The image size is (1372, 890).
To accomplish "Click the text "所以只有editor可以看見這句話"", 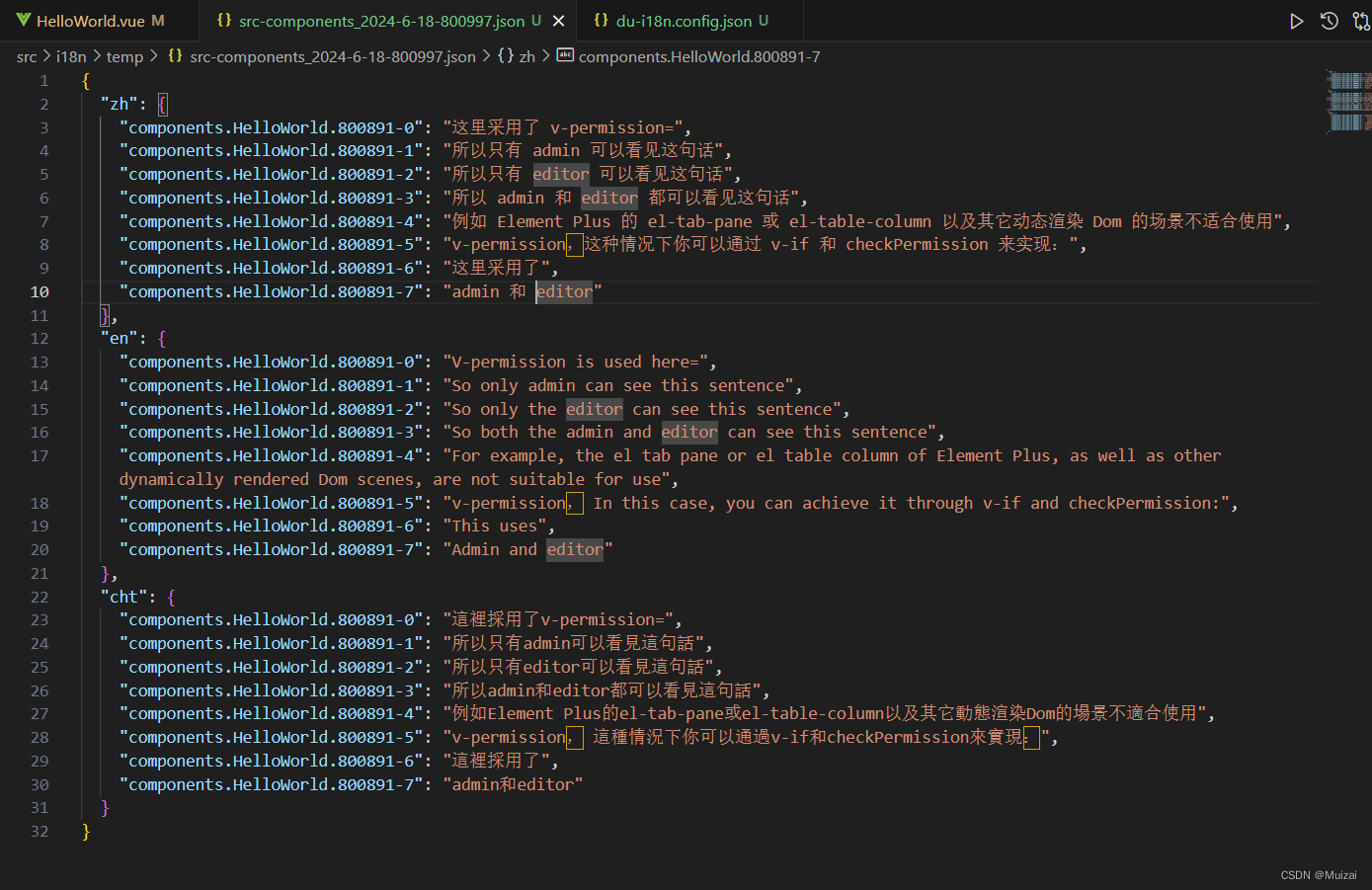I will (578, 667).
